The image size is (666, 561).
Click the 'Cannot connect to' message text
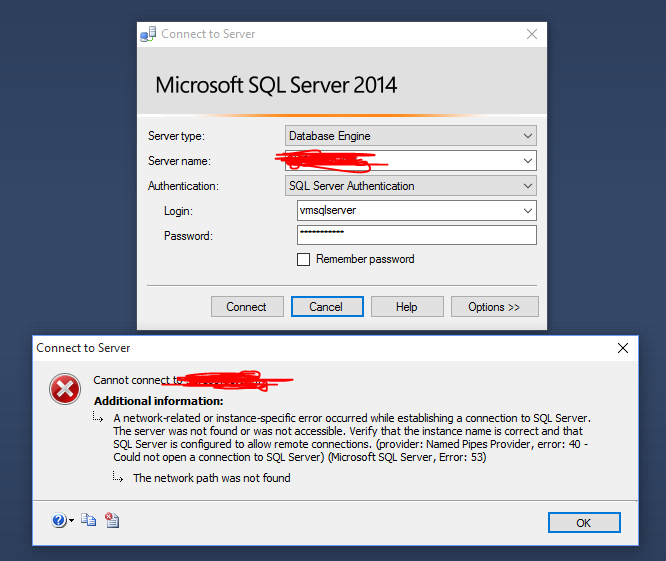point(138,380)
